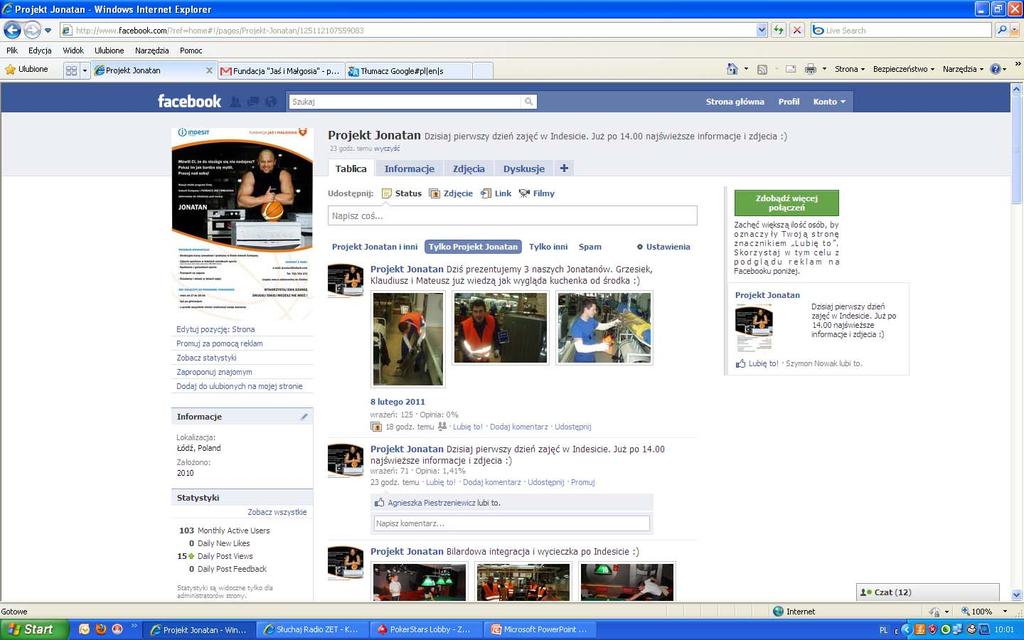This screenshot has width=1024, height=640.
Task: Expand the tab list dropdown arrow
Action: pos(85,70)
